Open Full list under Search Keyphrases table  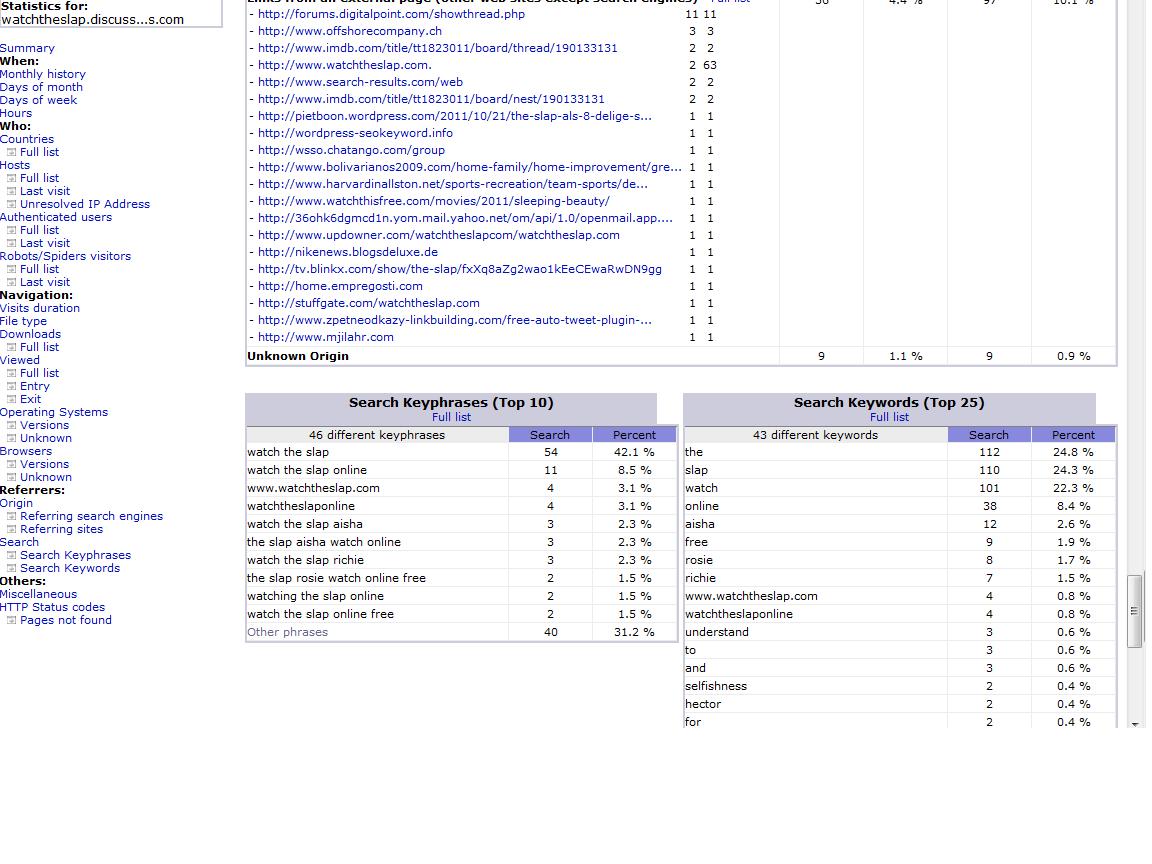451,417
